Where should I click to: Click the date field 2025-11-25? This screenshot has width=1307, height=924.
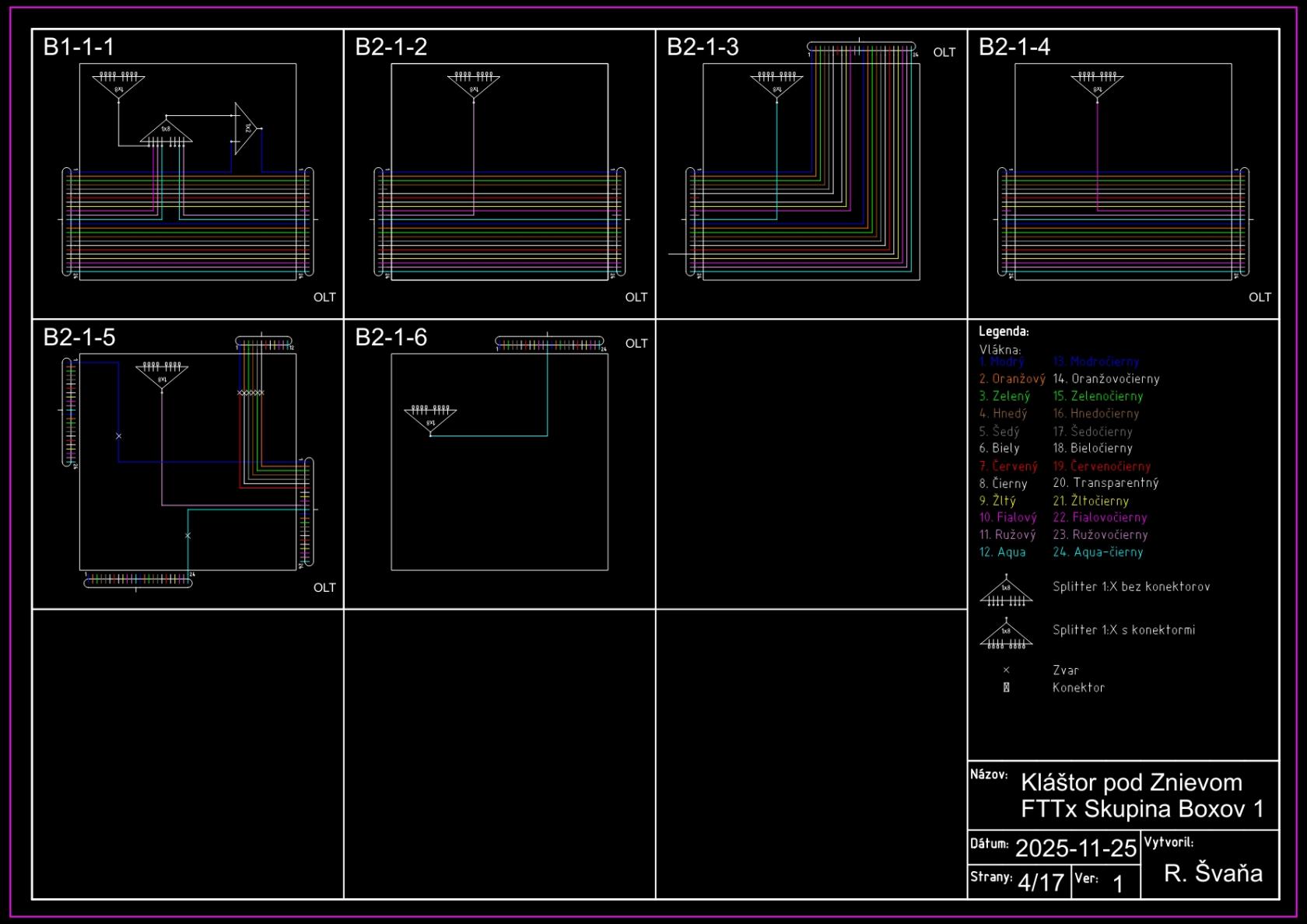point(1075,848)
